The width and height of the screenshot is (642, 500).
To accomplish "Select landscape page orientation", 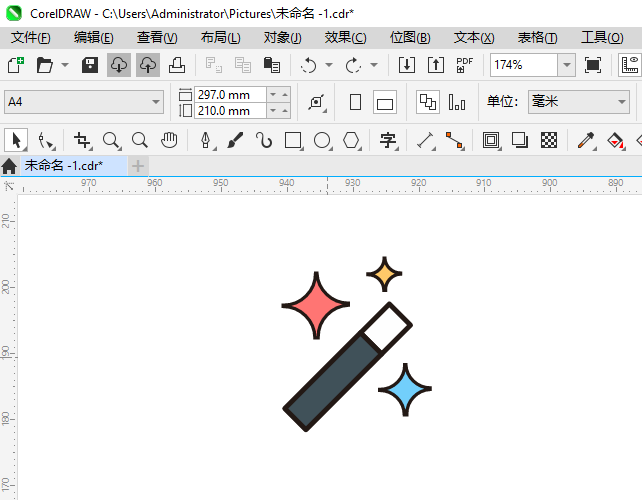I will point(385,102).
